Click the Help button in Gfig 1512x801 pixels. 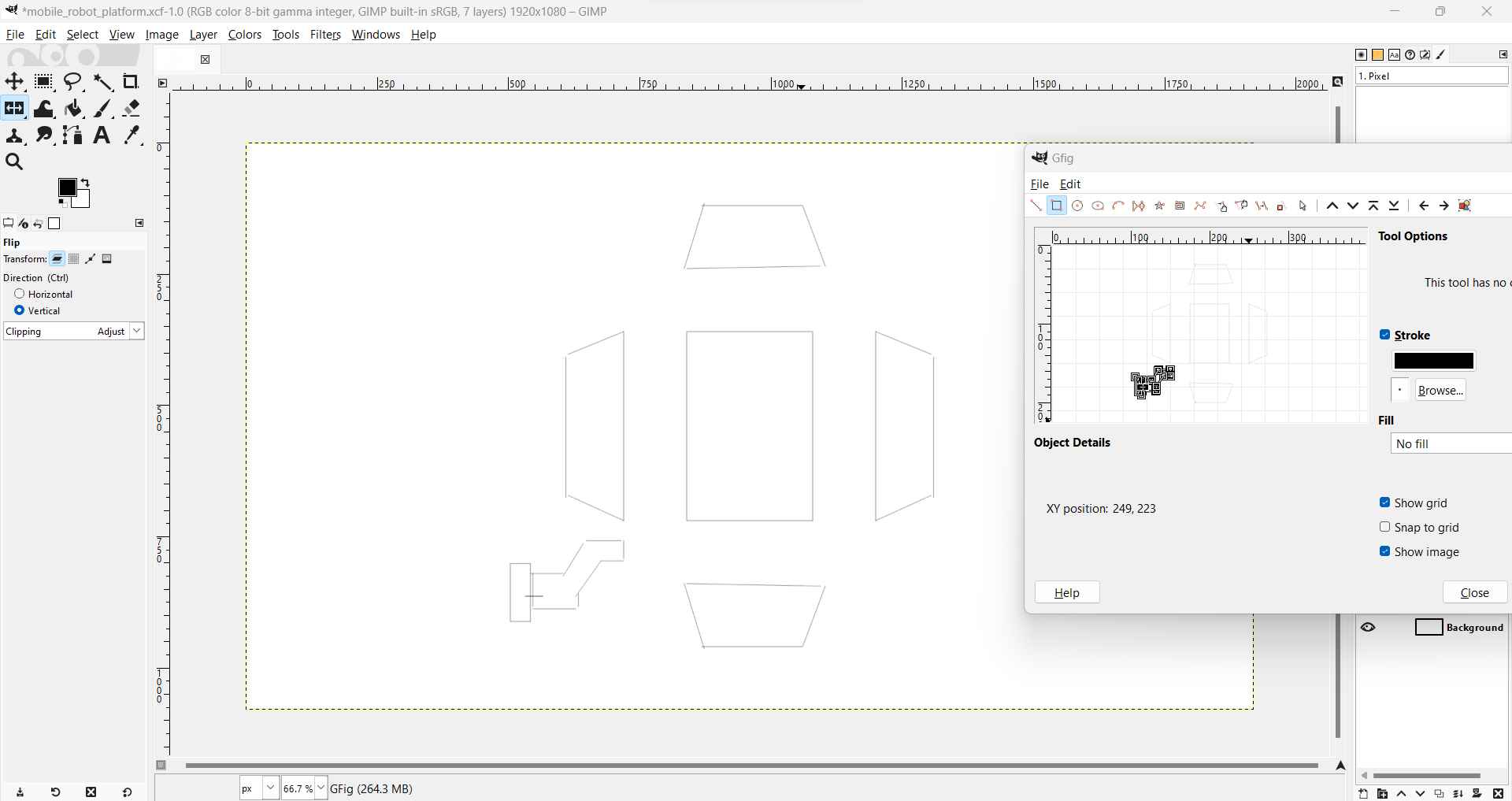[x=1067, y=592]
